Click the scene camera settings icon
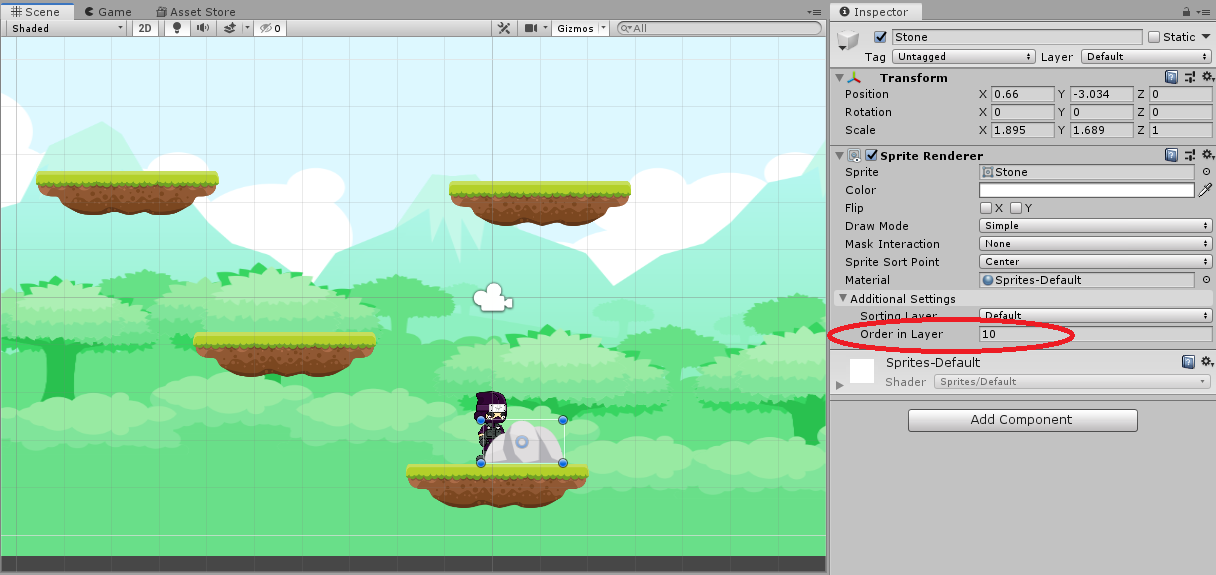Image resolution: width=1216 pixels, height=575 pixels. click(x=532, y=28)
